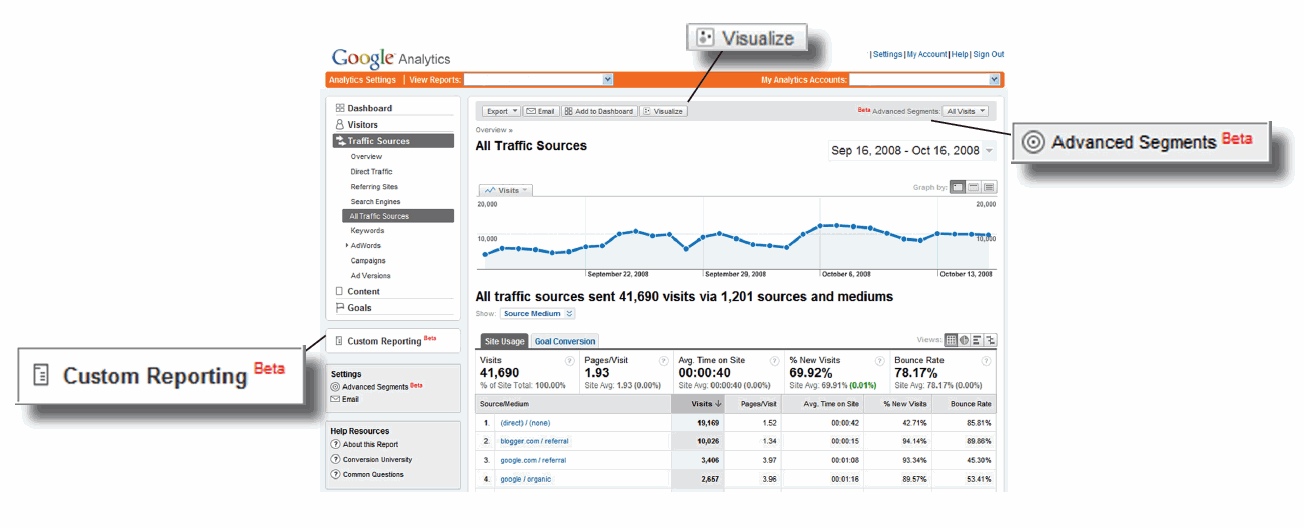Image resolution: width=1304 pixels, height=528 pixels.
Task: Click help icon beside Bounce Rate
Action: (x=988, y=361)
